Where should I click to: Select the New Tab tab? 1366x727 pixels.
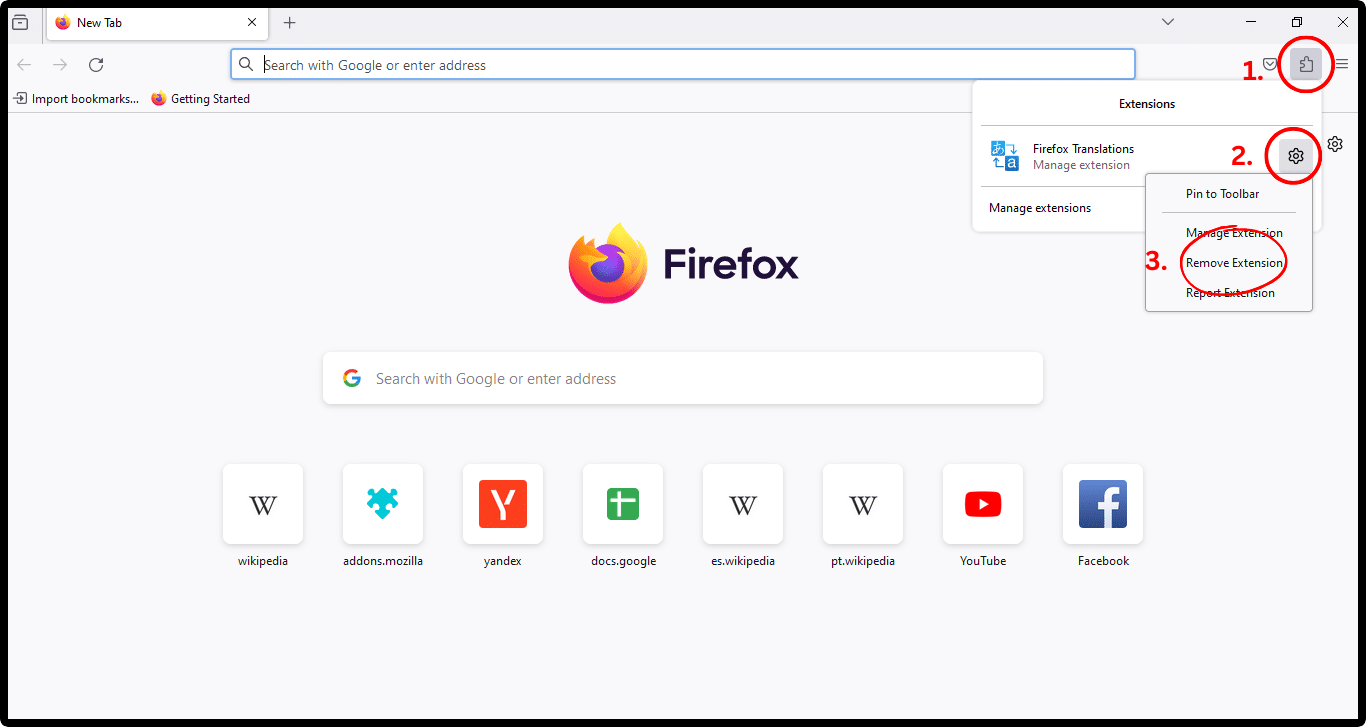pos(157,22)
